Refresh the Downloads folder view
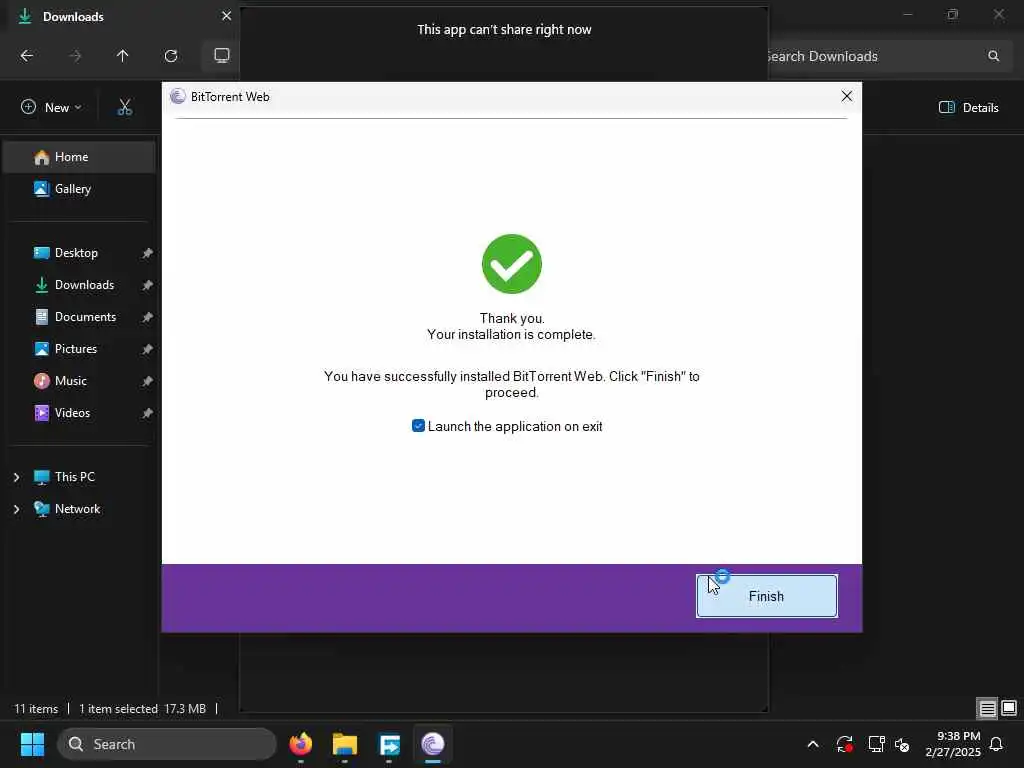 171,56
